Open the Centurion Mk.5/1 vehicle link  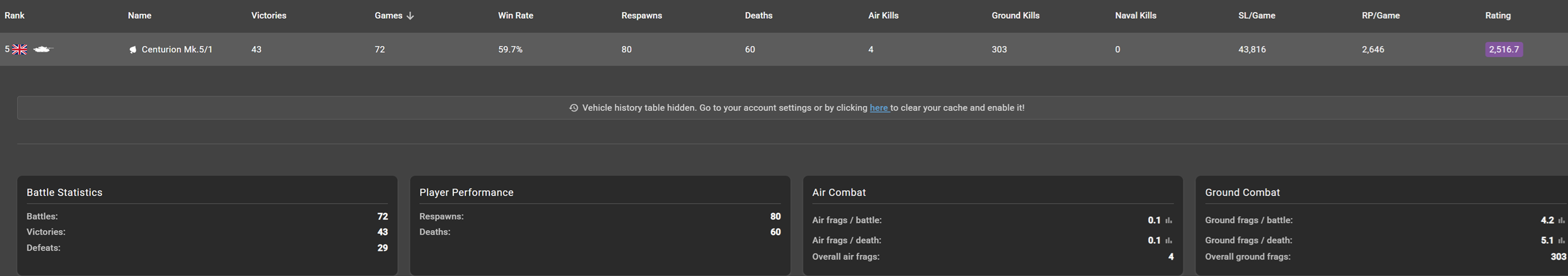click(x=177, y=49)
